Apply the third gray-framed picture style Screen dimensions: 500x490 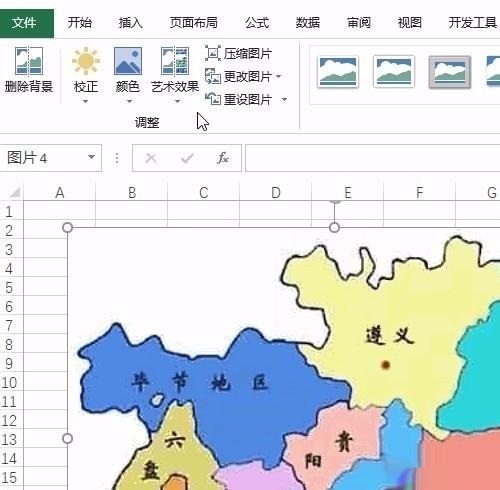point(450,72)
